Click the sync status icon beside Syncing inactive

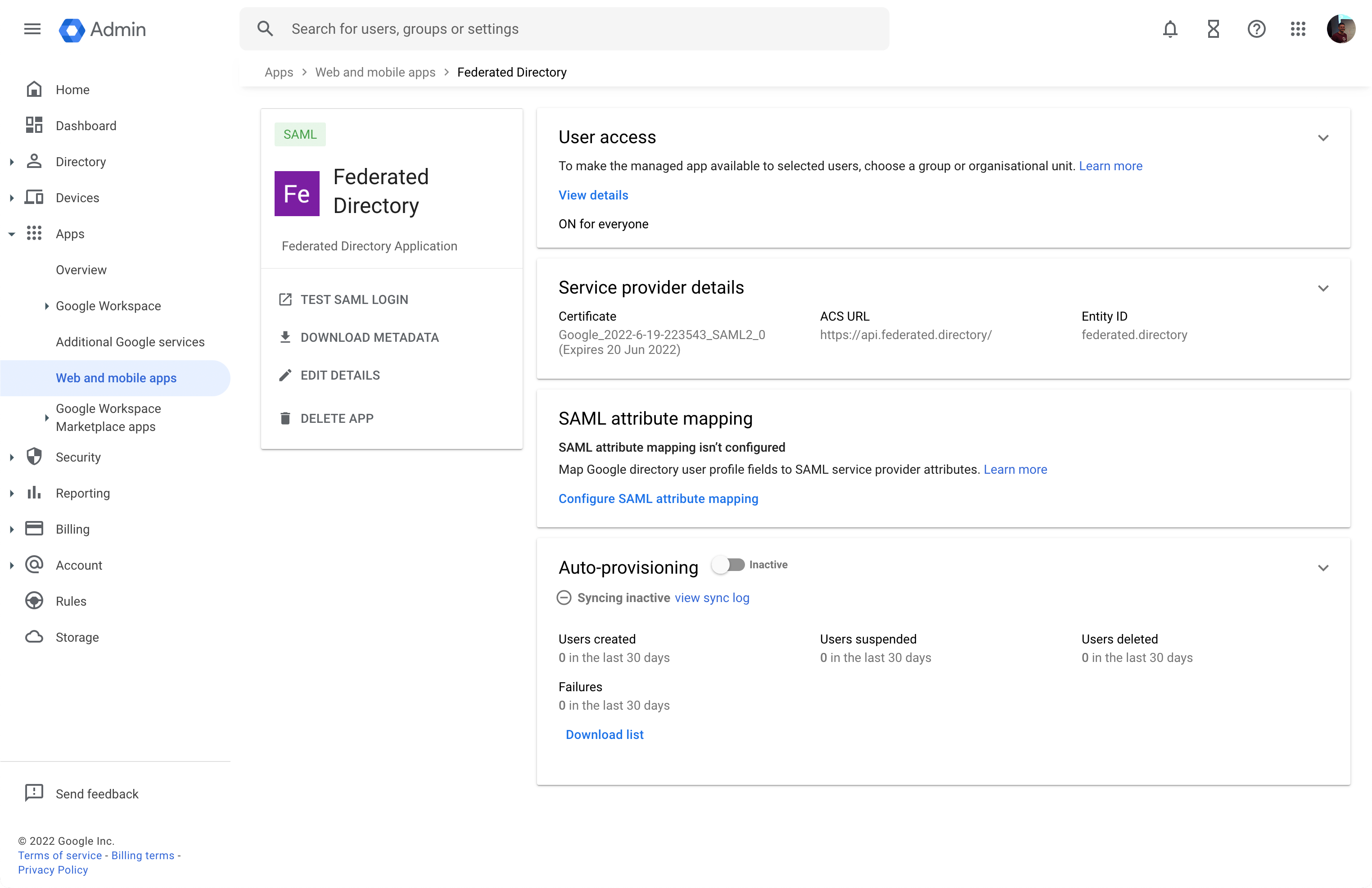click(x=564, y=598)
